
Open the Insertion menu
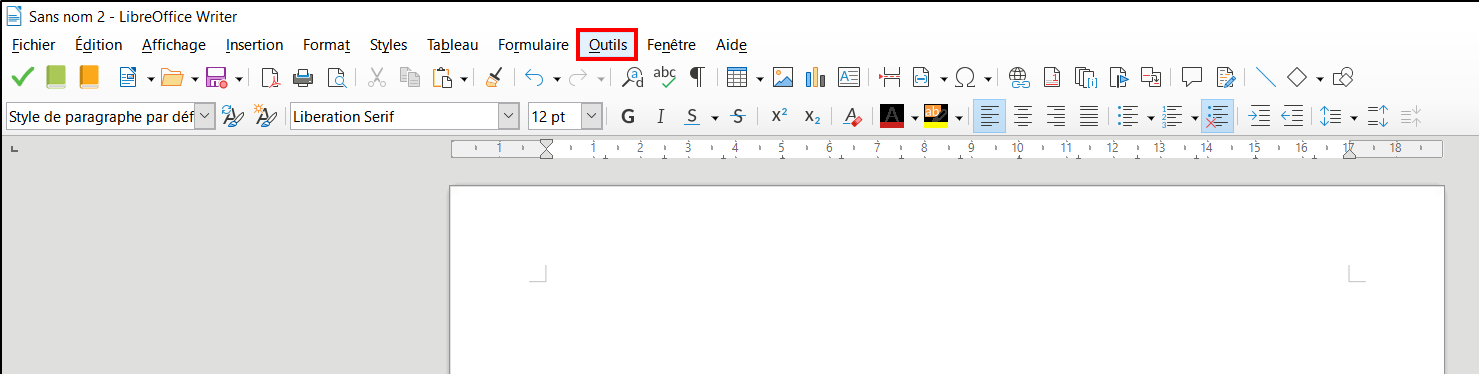click(x=254, y=45)
